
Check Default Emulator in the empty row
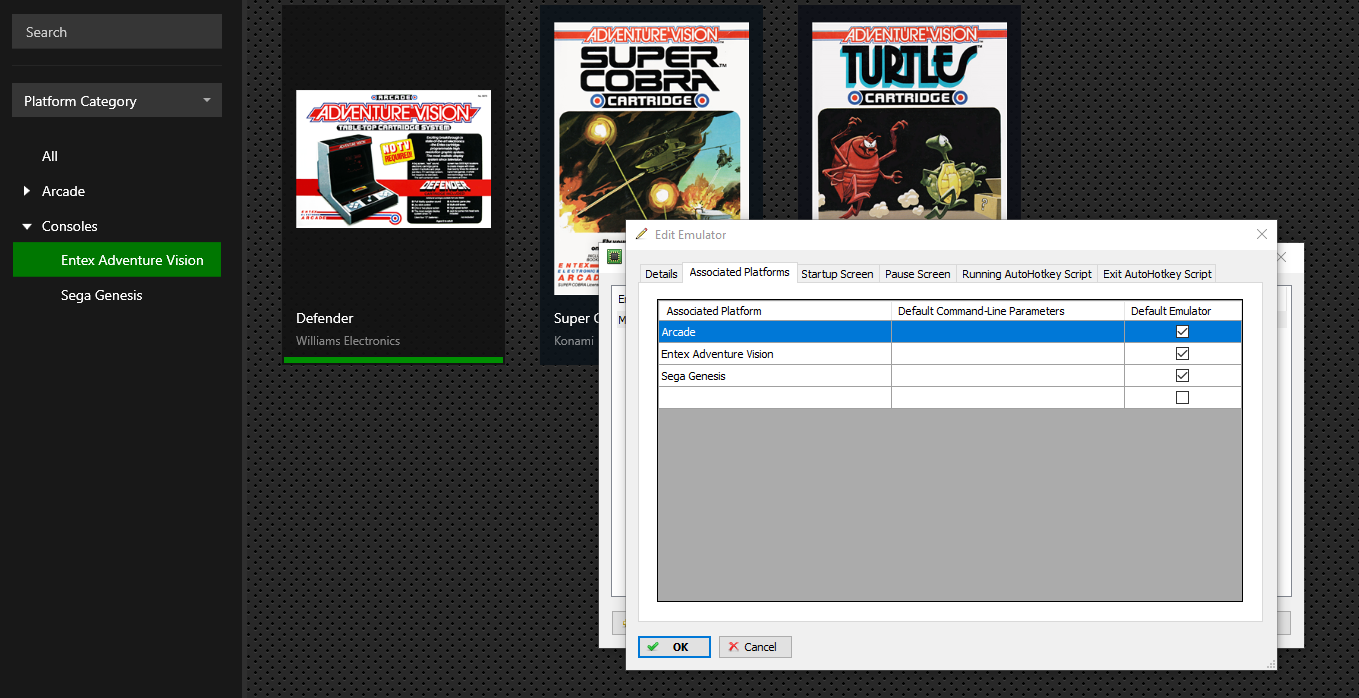coord(1183,398)
